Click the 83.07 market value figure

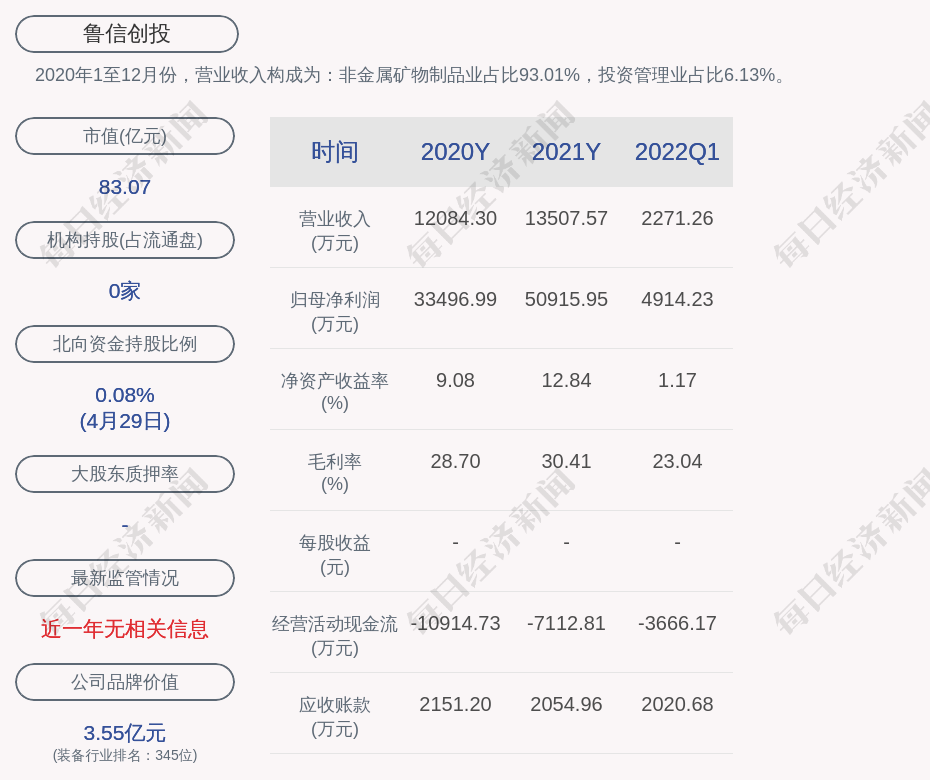tap(125, 187)
